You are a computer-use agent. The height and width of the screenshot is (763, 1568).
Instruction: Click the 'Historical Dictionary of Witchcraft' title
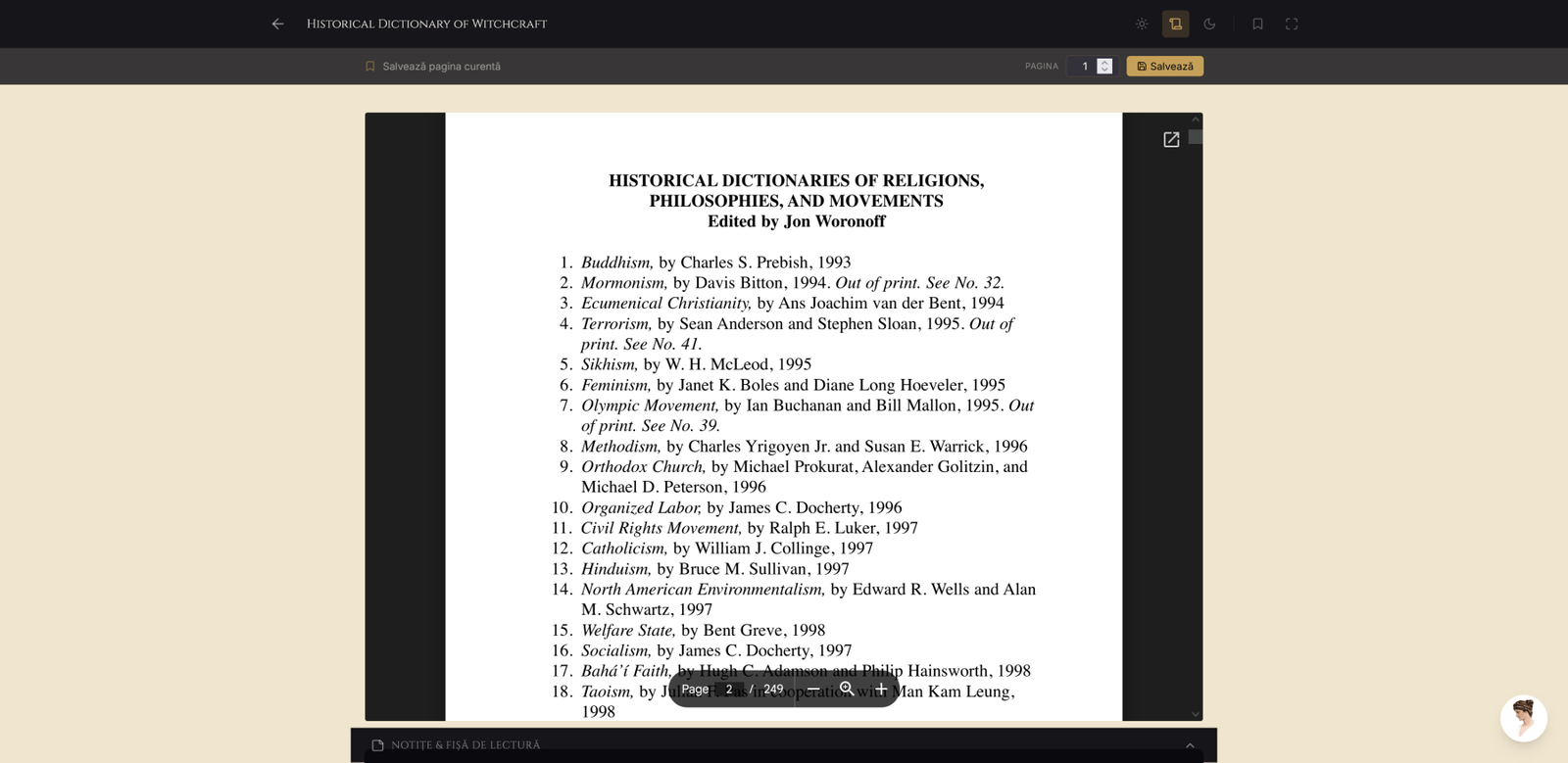tap(426, 24)
